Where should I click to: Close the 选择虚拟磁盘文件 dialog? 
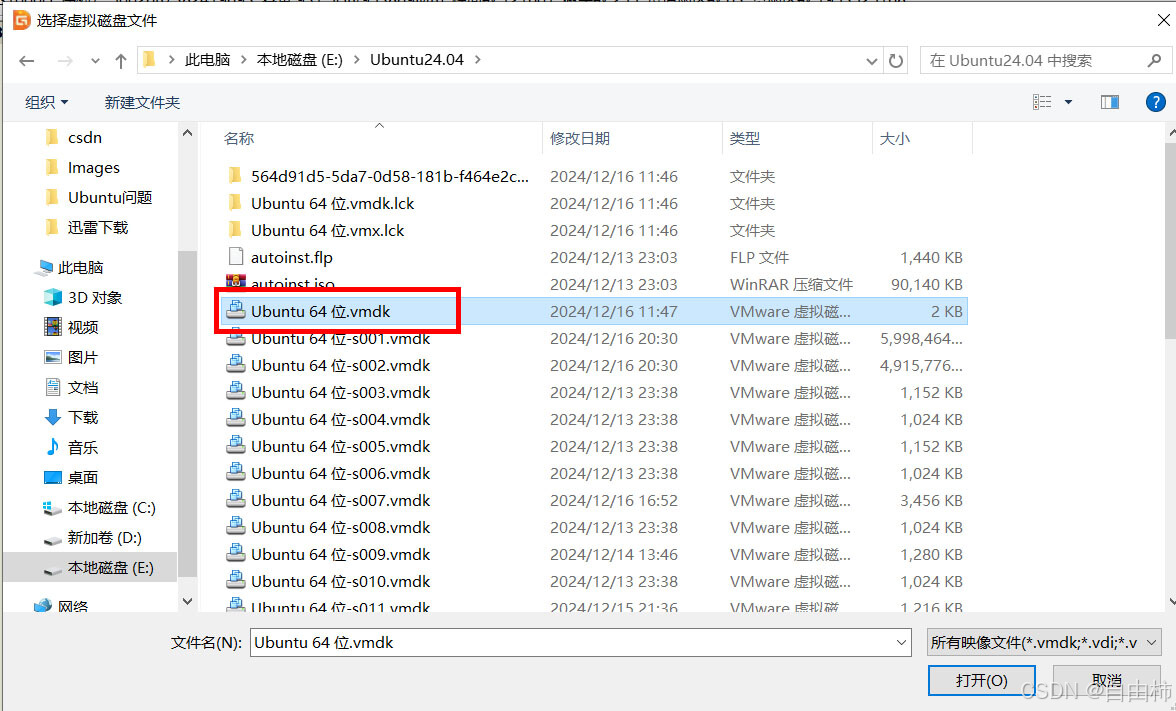click(1162, 20)
